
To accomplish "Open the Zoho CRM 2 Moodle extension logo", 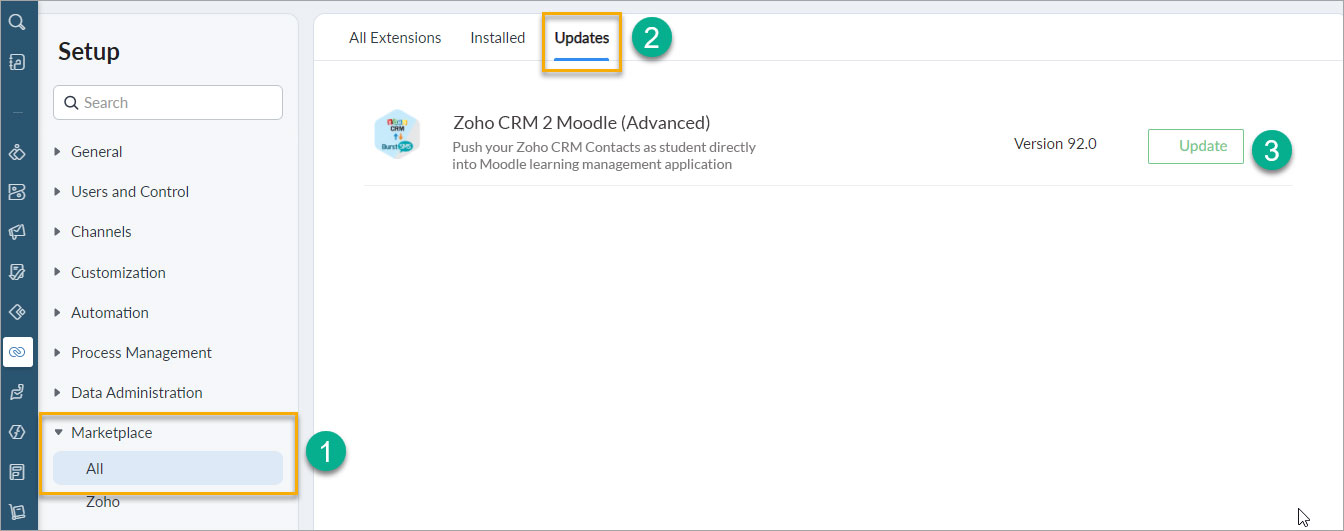I will point(396,134).
